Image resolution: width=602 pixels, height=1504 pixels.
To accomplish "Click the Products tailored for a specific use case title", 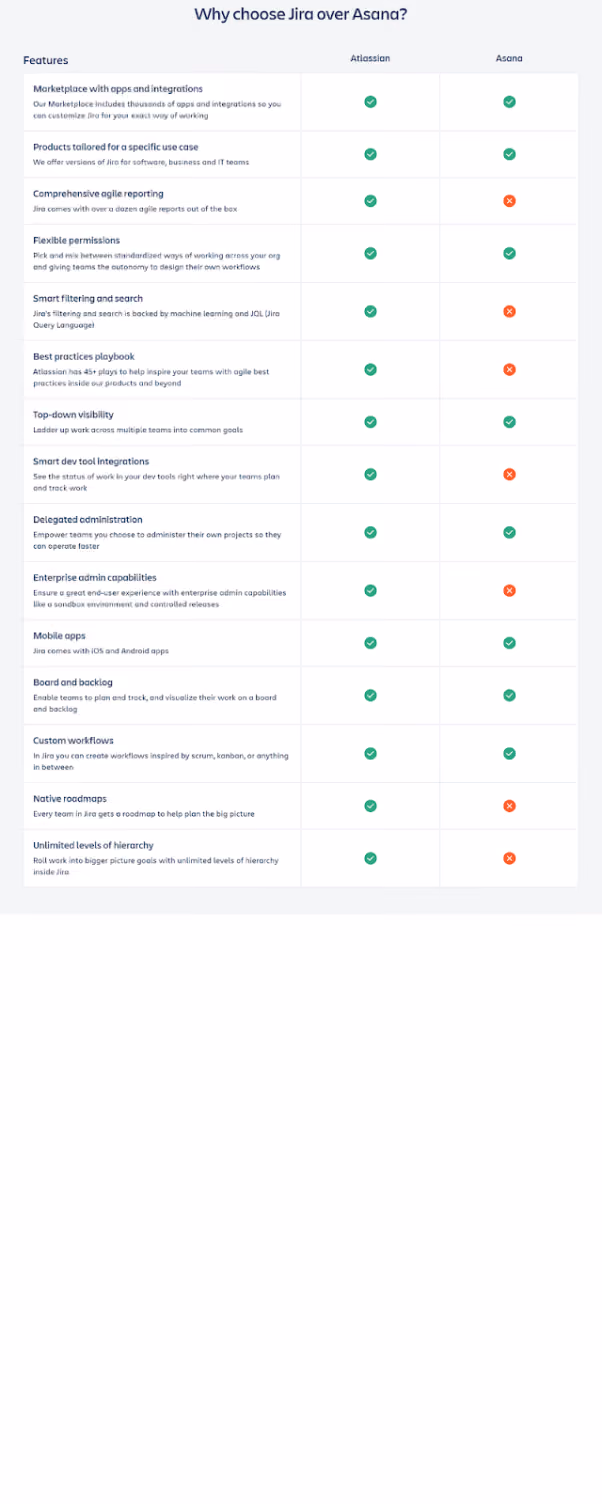I will pyautogui.click(x=115, y=147).
